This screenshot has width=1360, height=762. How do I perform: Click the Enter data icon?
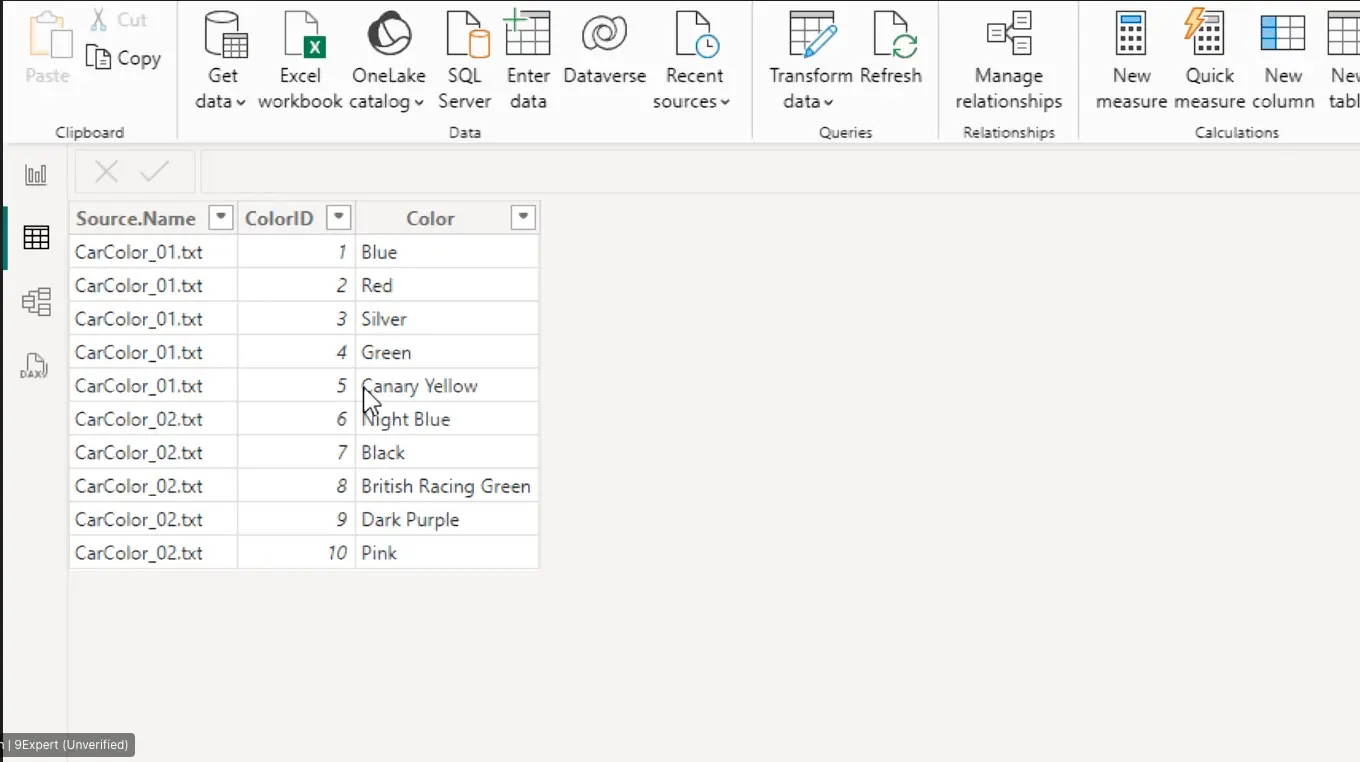pyautogui.click(x=528, y=33)
